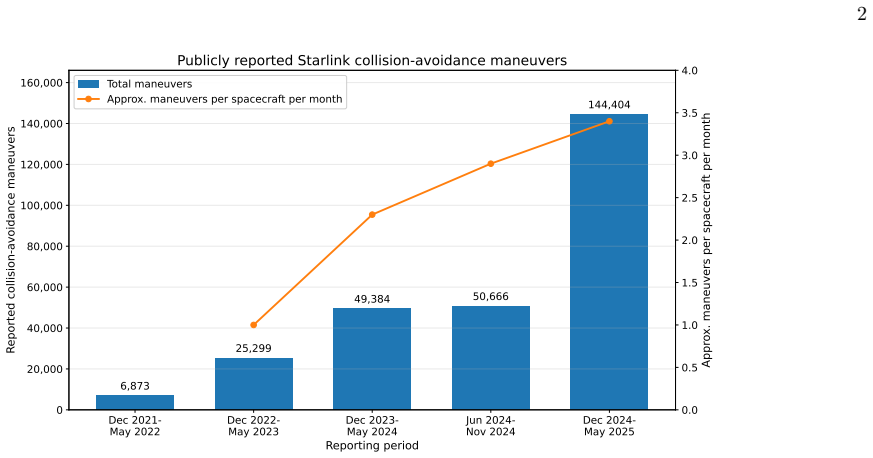Select the Dec 2022-May 2023 bar
Viewport: 873px width, 458px height.
[254, 384]
